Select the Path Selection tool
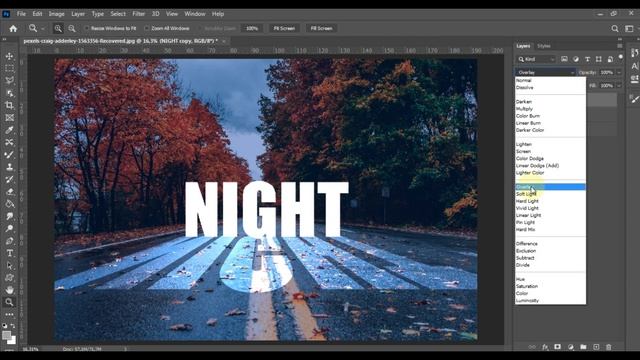This screenshot has width=640, height=360. pos(9,265)
